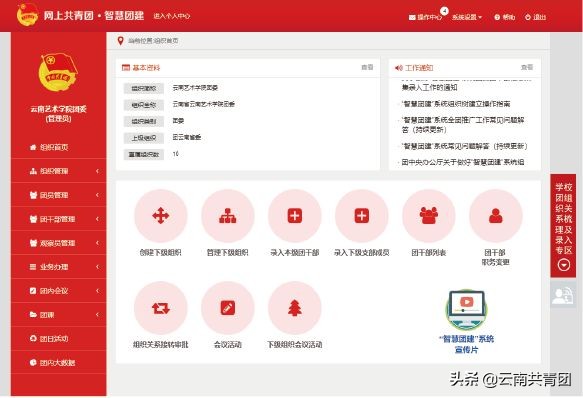Expand the 团员管理 sidebar chevron
This screenshot has width=583, height=398.
[x=97, y=195]
